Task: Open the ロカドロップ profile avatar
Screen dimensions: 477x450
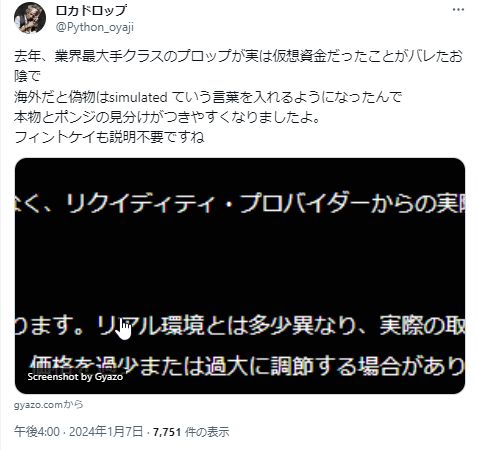Action: click(30, 18)
